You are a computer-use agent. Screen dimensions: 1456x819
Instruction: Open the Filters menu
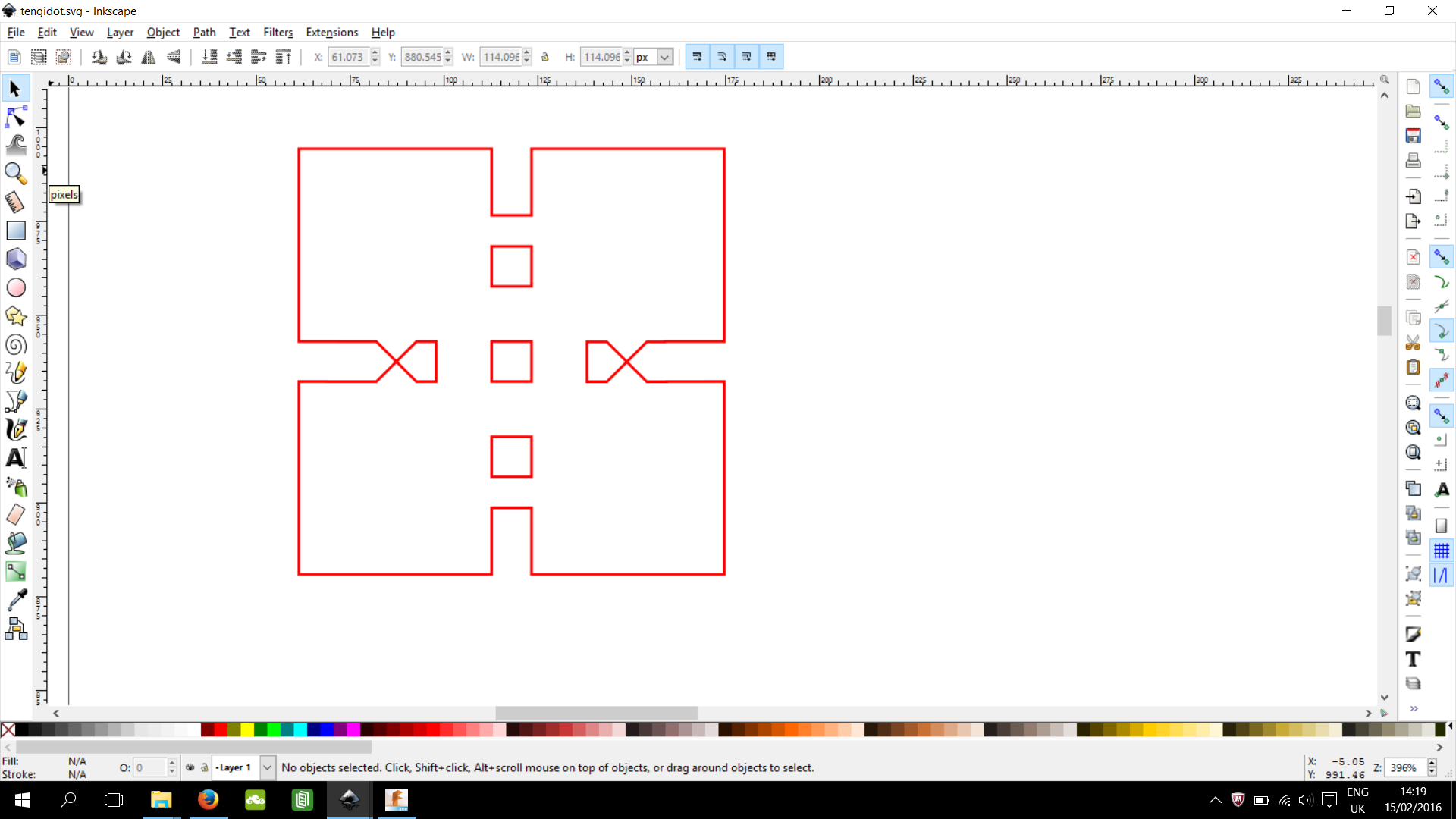(278, 32)
